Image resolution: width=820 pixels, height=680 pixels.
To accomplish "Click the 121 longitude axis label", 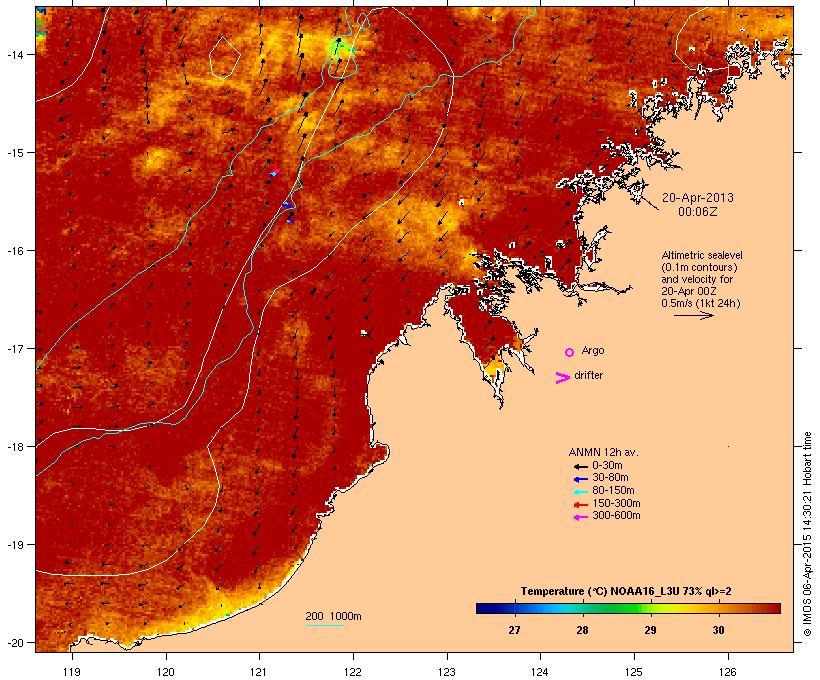I will [259, 672].
